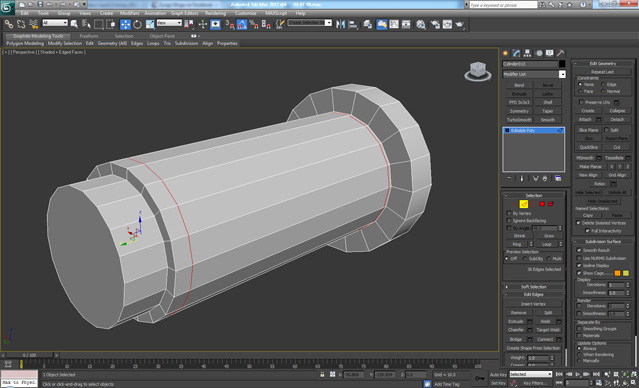Click the Select by Name icon
Image resolution: width=639 pixels, height=388 pixels.
pos(86,24)
